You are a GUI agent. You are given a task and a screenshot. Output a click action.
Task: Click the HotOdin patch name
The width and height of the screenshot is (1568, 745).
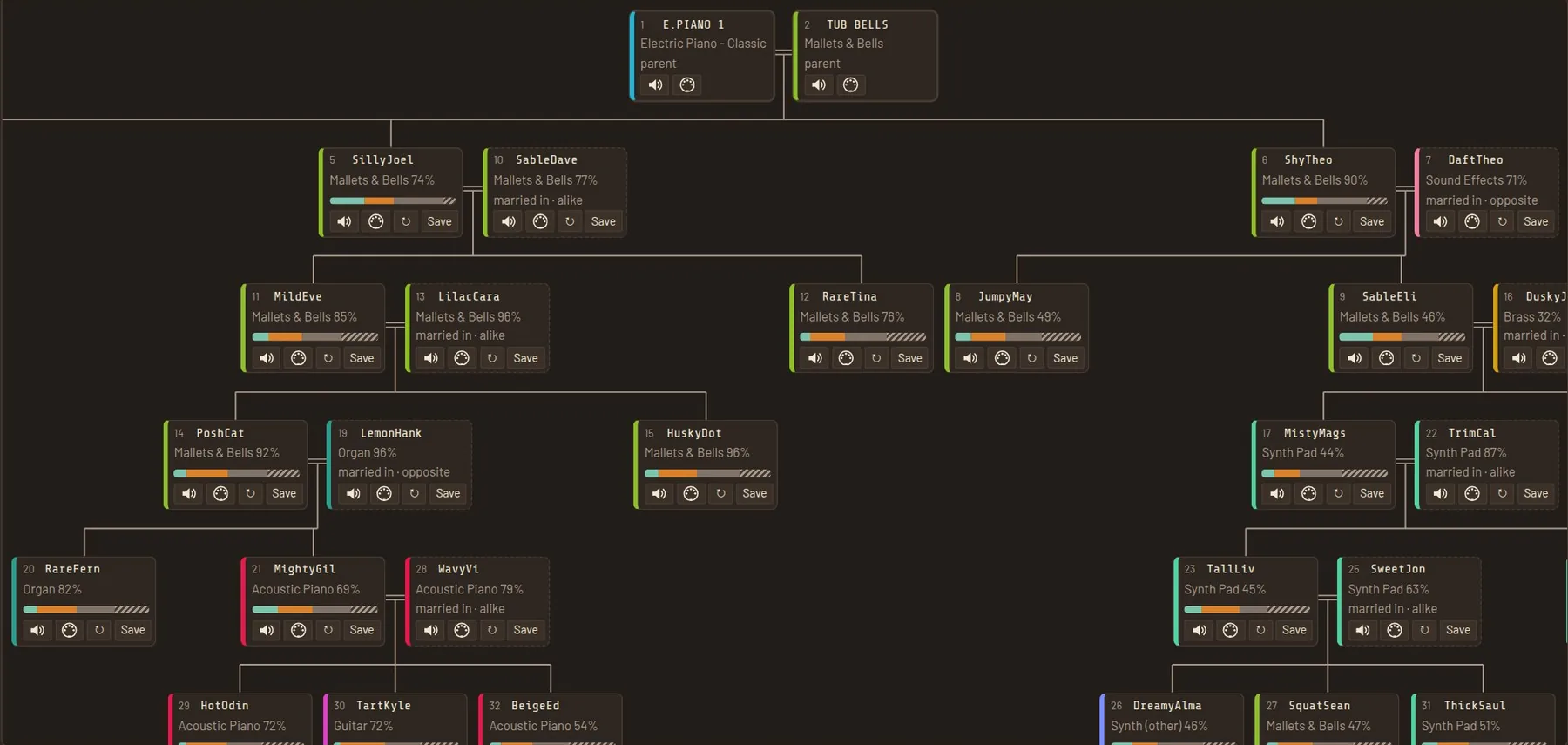pyautogui.click(x=225, y=706)
